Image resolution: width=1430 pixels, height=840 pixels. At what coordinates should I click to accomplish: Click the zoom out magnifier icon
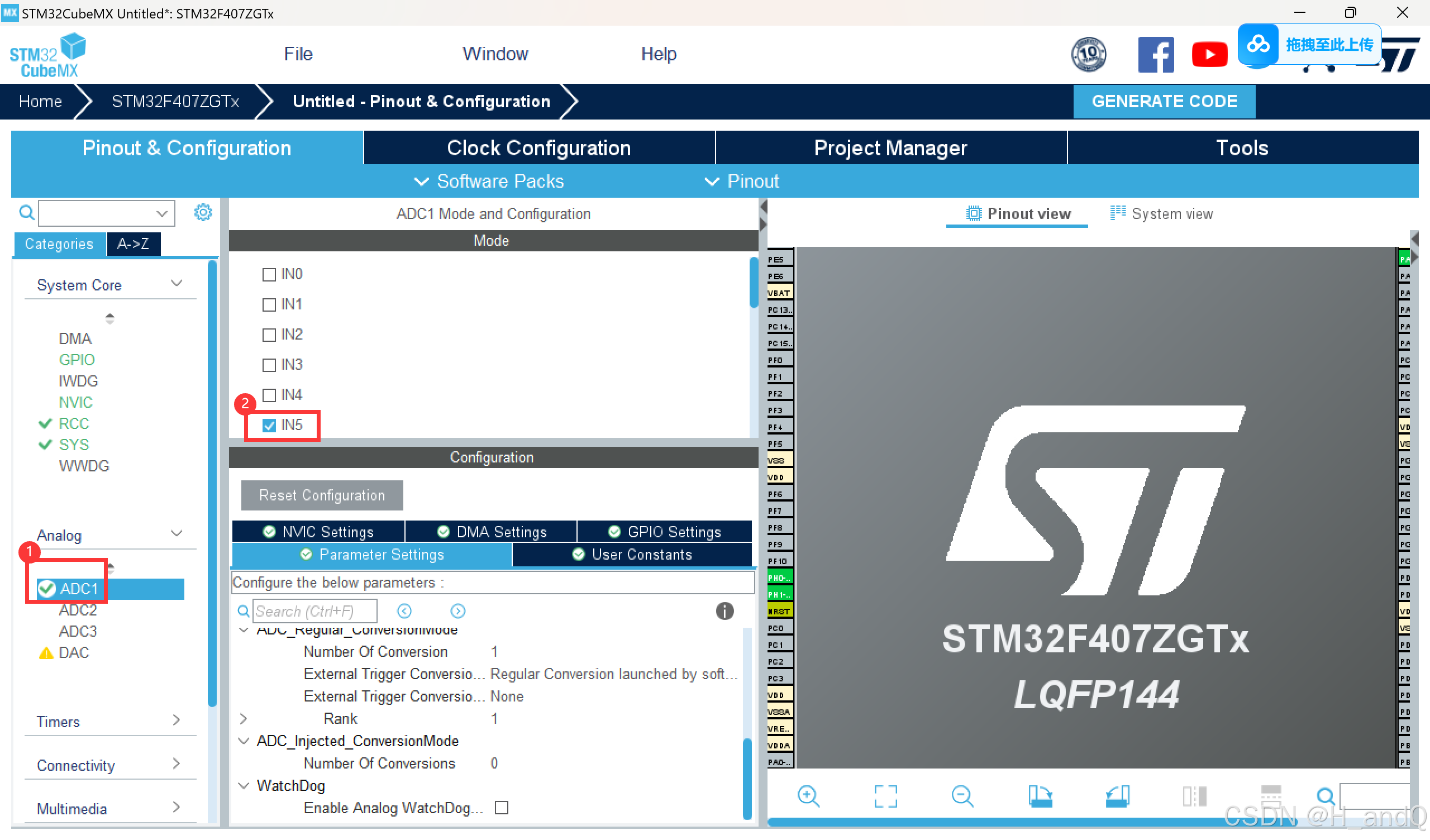tap(962, 796)
